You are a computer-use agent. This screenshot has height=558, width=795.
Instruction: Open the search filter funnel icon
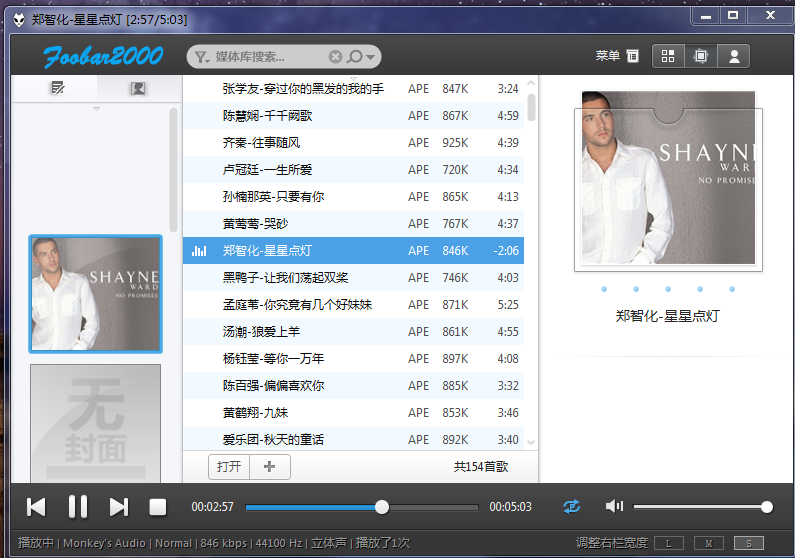(x=202, y=57)
